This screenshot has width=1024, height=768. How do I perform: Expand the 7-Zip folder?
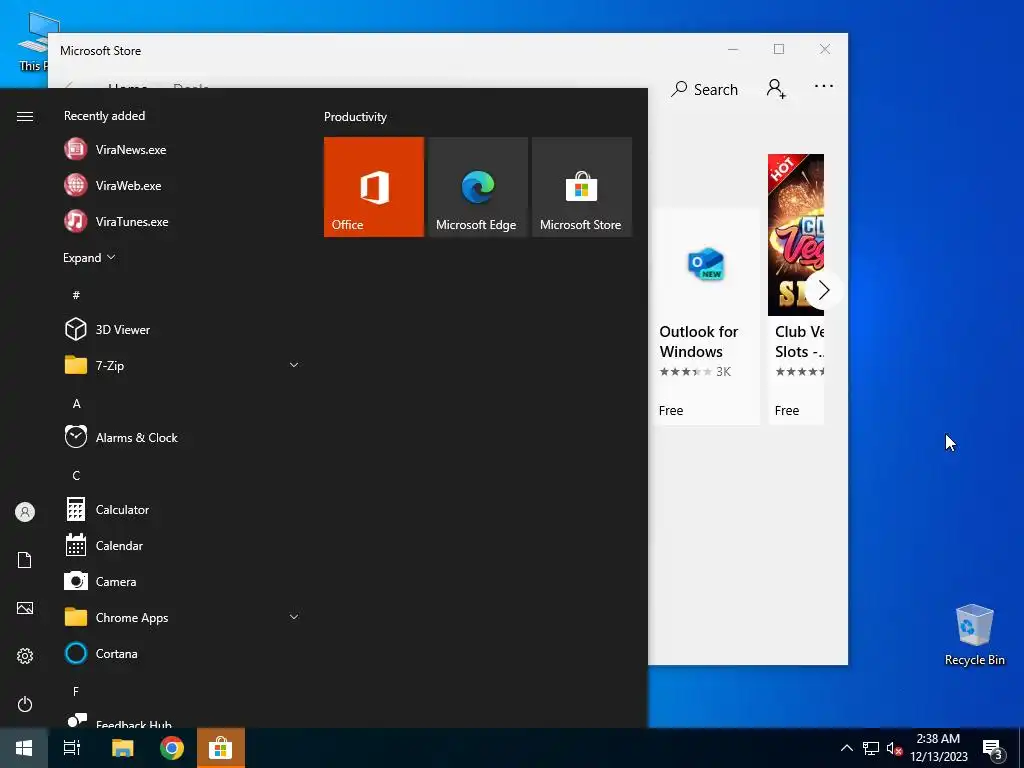[x=180, y=365]
